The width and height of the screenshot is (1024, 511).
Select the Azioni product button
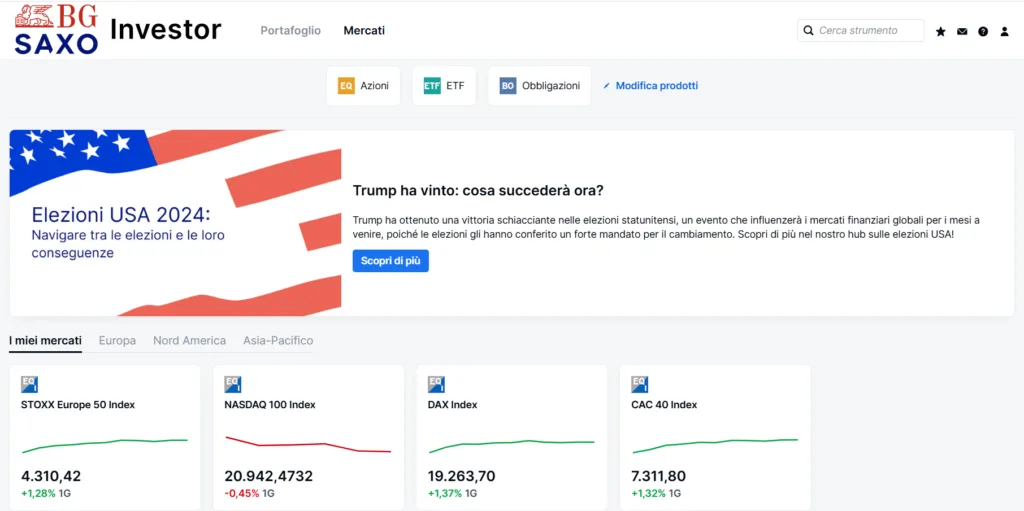pyautogui.click(x=364, y=86)
